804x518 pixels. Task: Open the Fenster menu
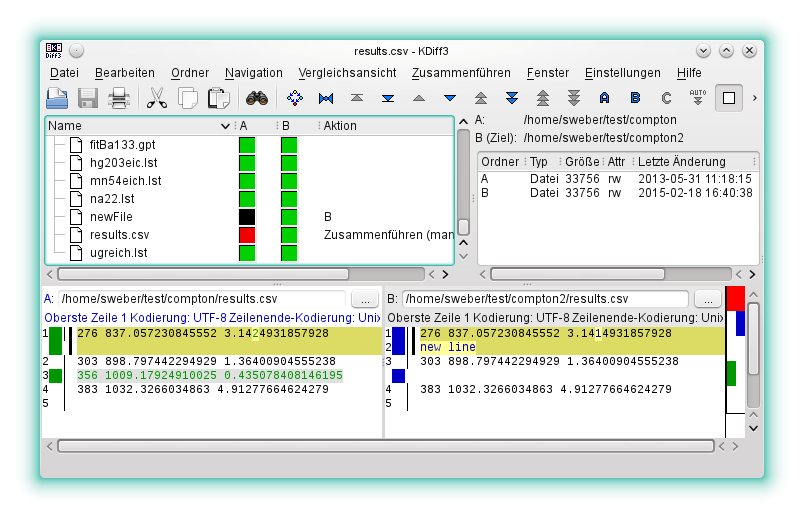pyautogui.click(x=548, y=73)
